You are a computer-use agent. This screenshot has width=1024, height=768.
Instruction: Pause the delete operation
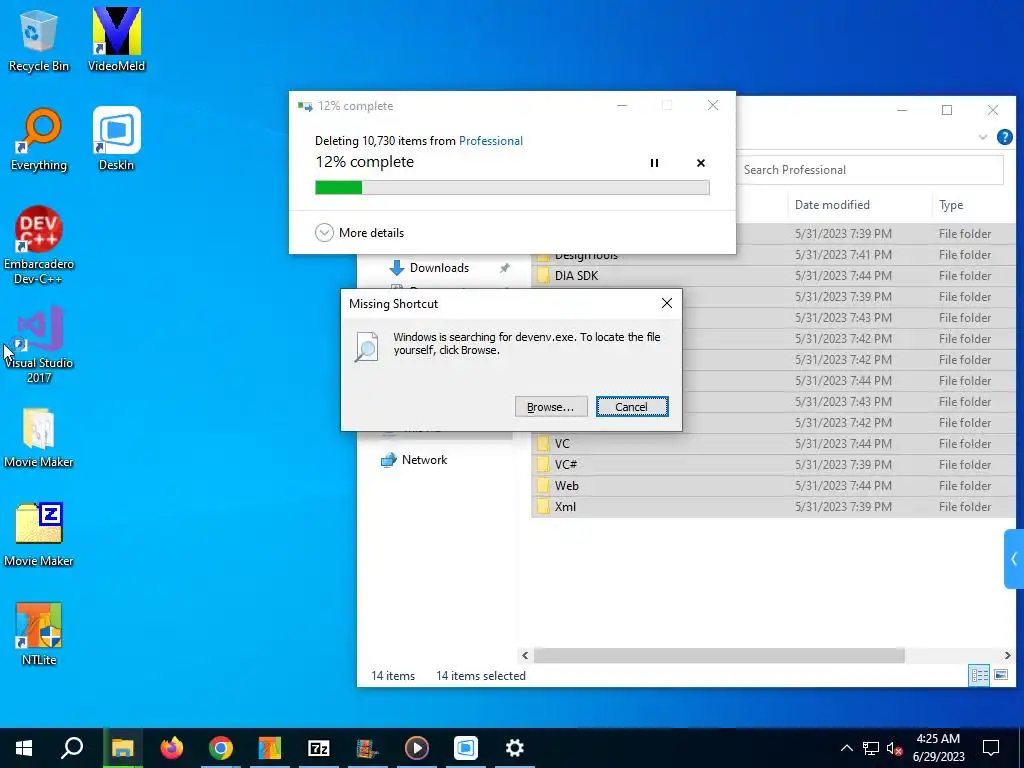(x=654, y=163)
